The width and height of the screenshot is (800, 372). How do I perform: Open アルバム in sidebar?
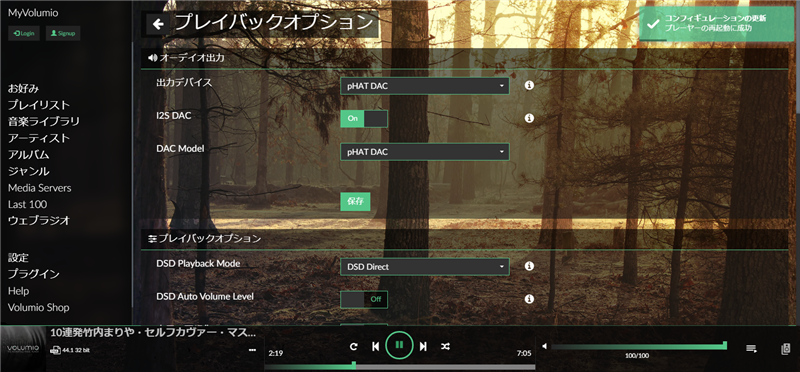click(29, 155)
